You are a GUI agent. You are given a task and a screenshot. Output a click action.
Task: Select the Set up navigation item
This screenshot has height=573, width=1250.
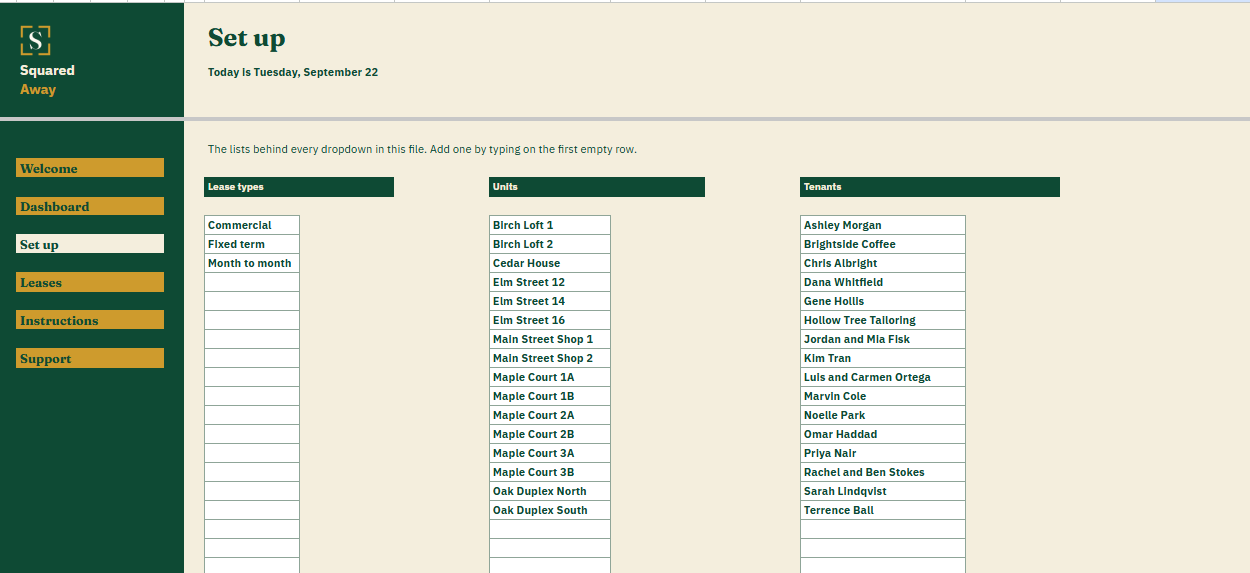pyautogui.click(x=90, y=244)
